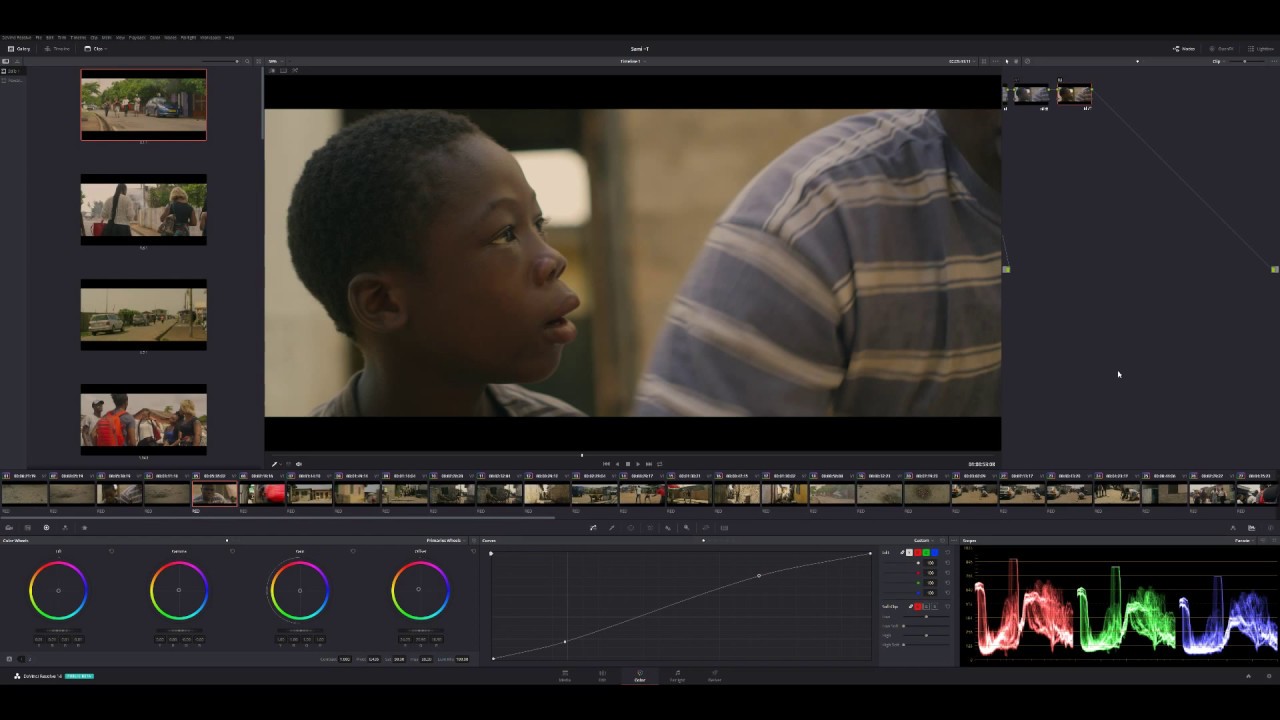Switch to the Fairlight page
1280x720 pixels.
[x=677, y=676]
